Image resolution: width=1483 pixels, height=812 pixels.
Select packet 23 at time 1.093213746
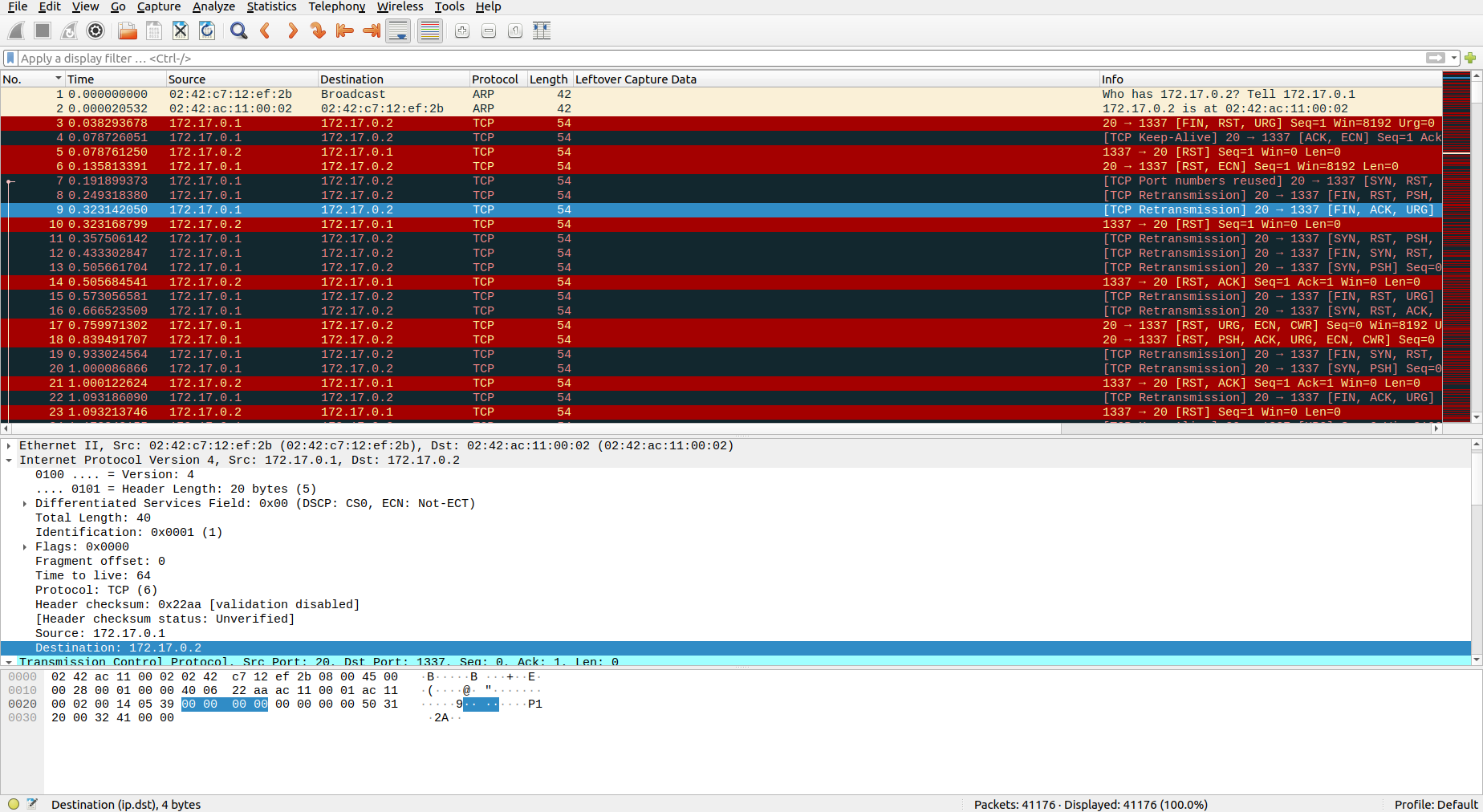click(x=721, y=412)
